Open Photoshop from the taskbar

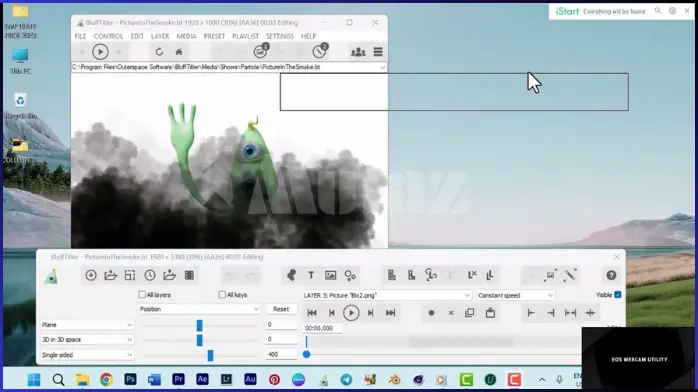click(x=130, y=380)
